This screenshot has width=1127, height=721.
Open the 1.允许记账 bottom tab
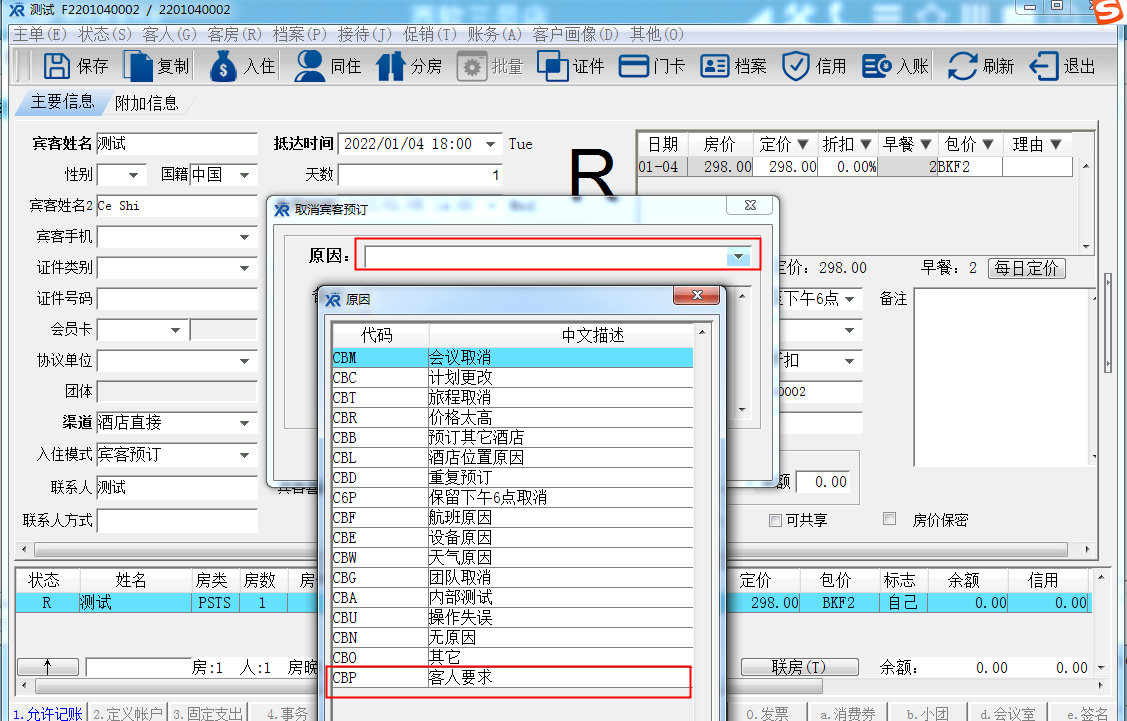coord(48,713)
